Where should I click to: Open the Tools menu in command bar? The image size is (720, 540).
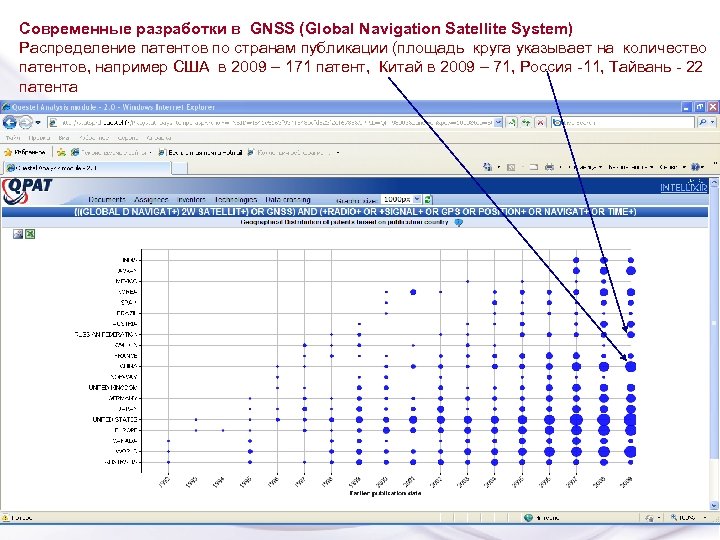tap(672, 167)
